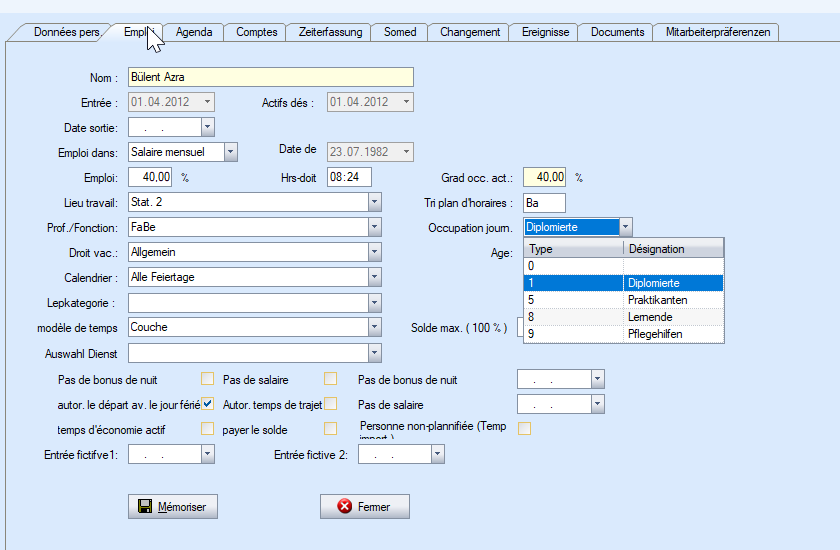Choose 'Pflegehilfen' from the dropdown list
This screenshot has width=840, height=550.
(655, 334)
